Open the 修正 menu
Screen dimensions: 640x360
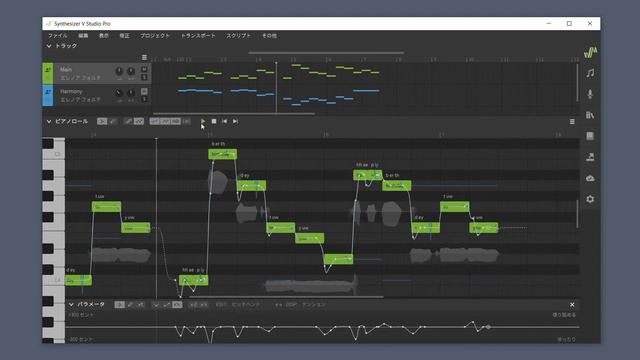(124, 36)
